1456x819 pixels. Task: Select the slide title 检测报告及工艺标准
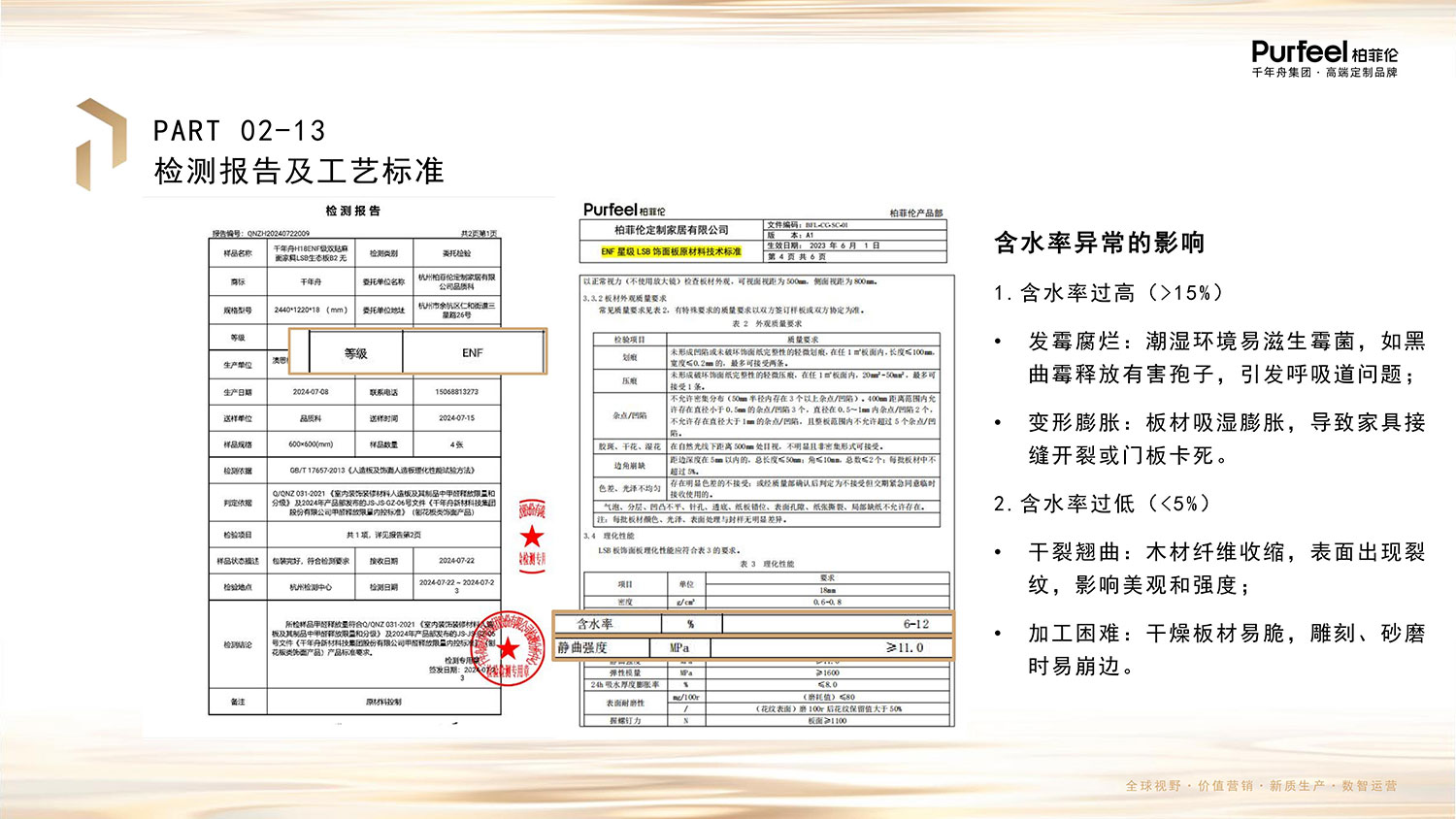[x=299, y=171]
